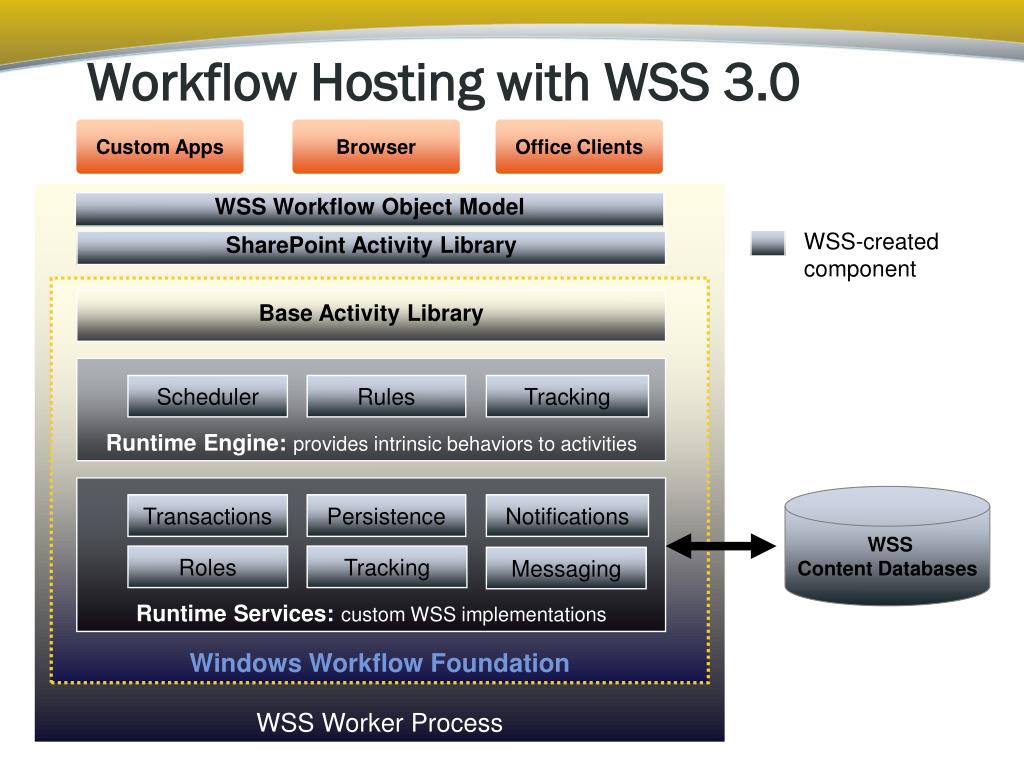This screenshot has width=1024, height=768.
Task: Click the Runtime Engine Tracking box
Action: 568,396
